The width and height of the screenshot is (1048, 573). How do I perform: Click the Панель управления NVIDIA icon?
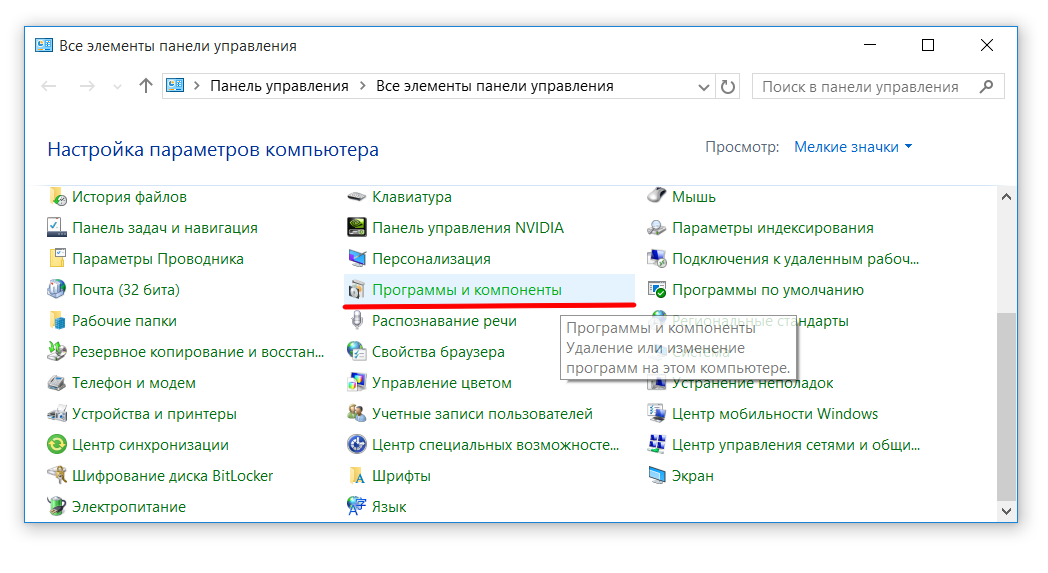tap(356, 228)
